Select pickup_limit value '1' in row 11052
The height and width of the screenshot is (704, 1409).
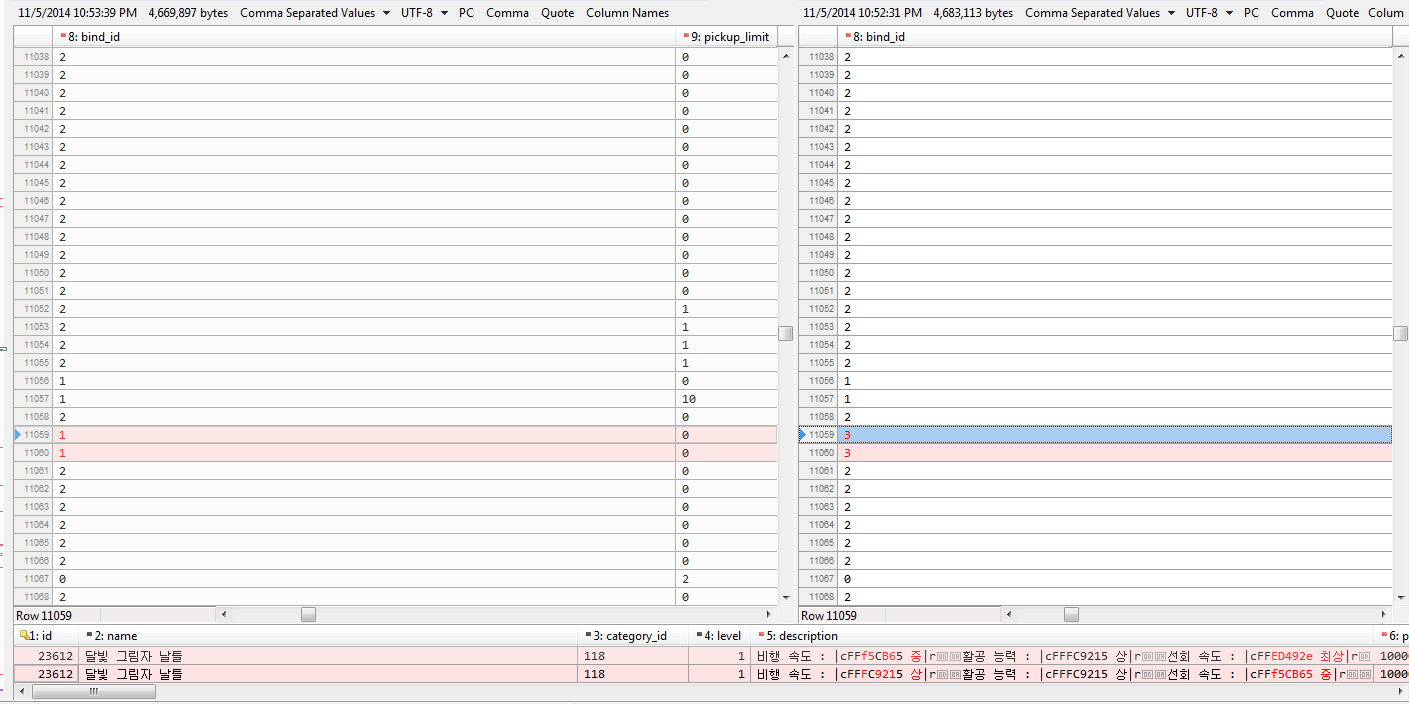coord(685,309)
